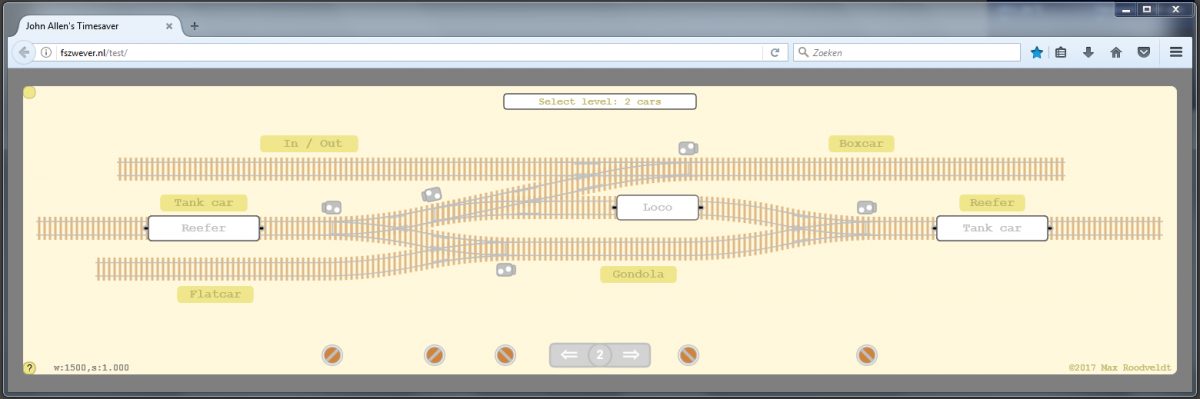Drive the loco with the right arrow button

click(631, 355)
